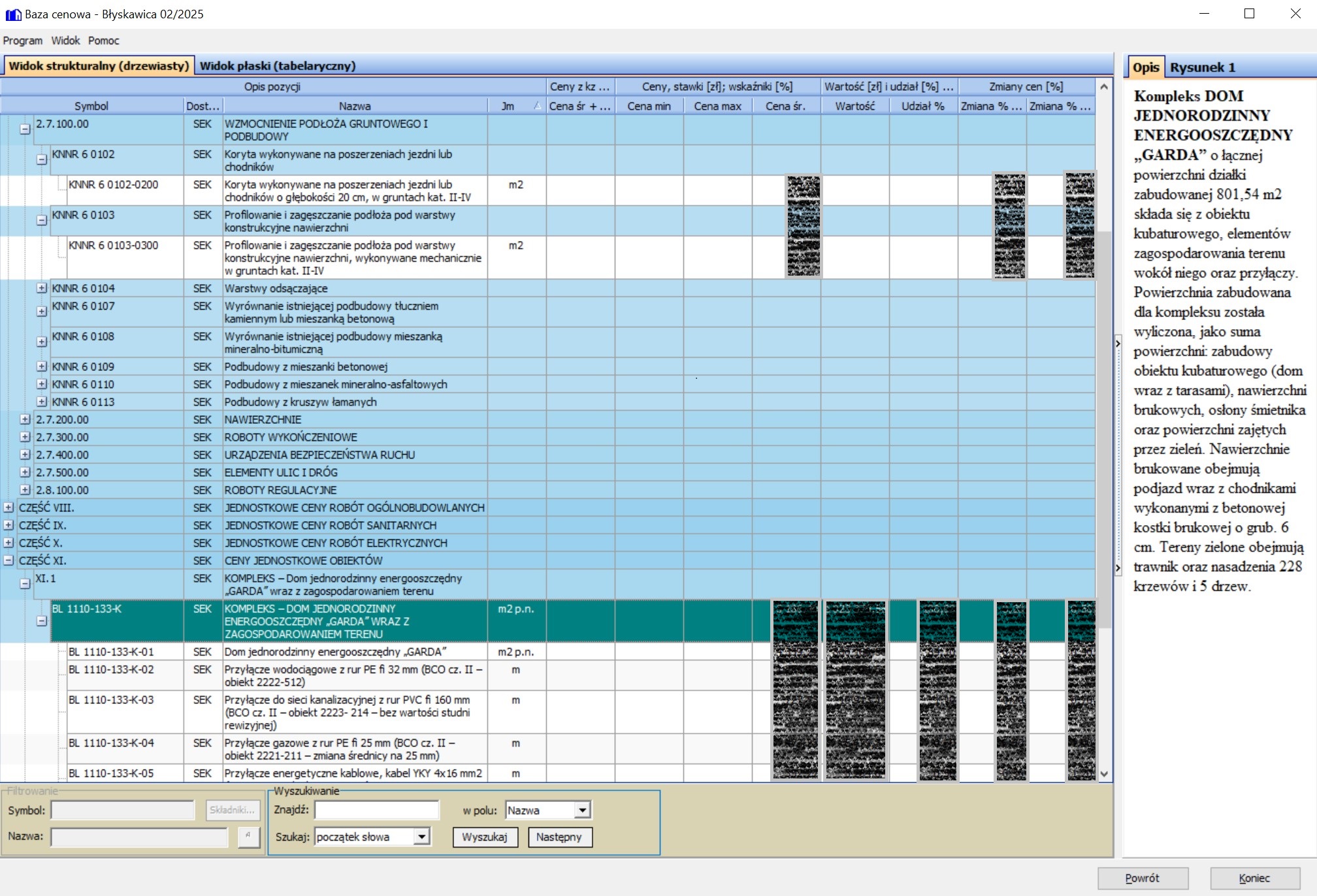Open the Szukaj 'początek słowa' dropdown
Screen dimensions: 1317x896
click(x=422, y=837)
